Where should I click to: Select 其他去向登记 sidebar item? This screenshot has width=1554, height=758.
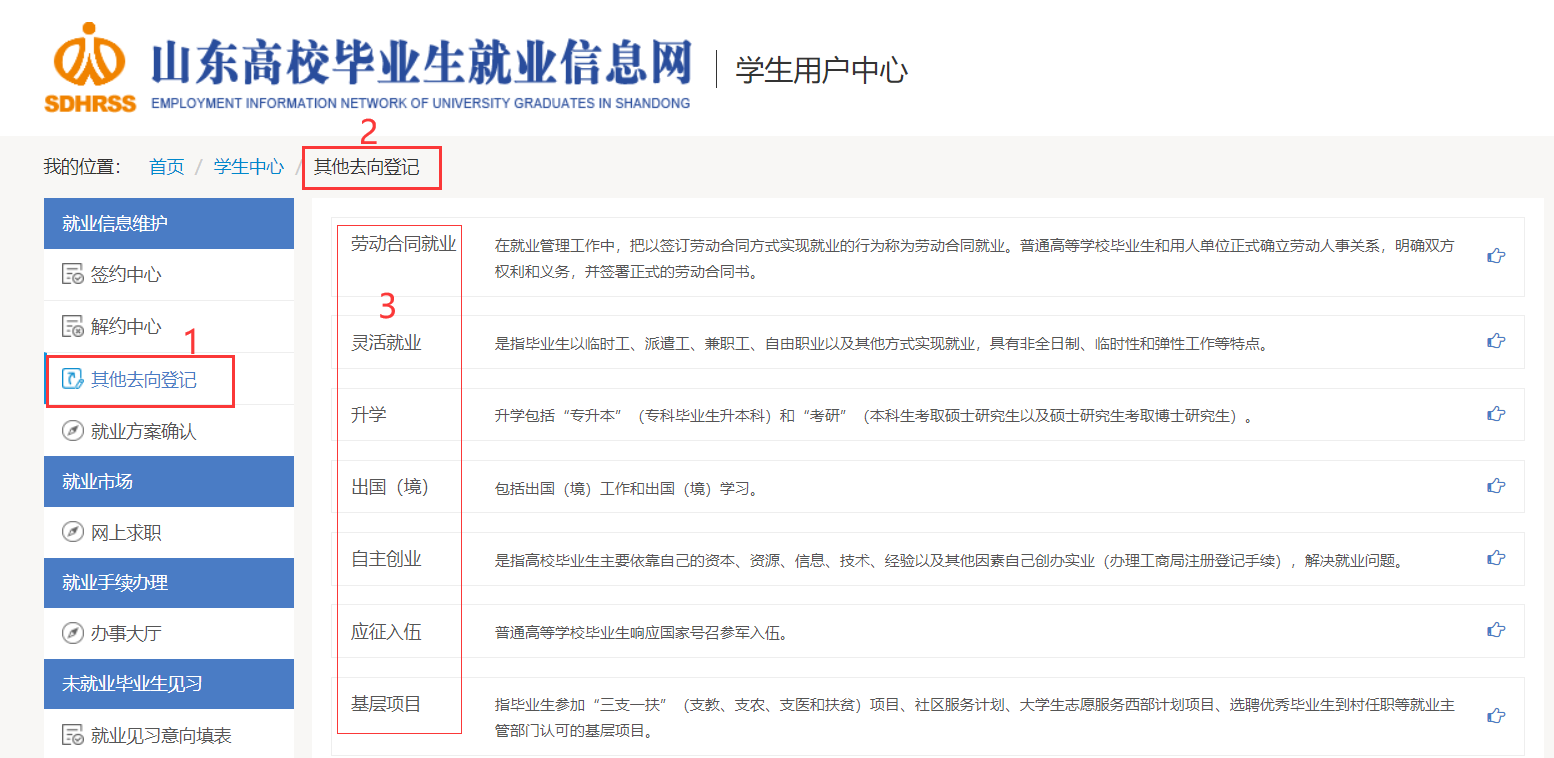pos(143,379)
